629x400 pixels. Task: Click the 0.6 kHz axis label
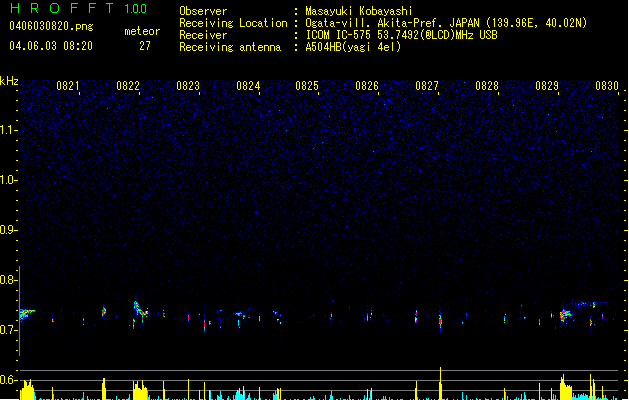[x=9, y=380]
